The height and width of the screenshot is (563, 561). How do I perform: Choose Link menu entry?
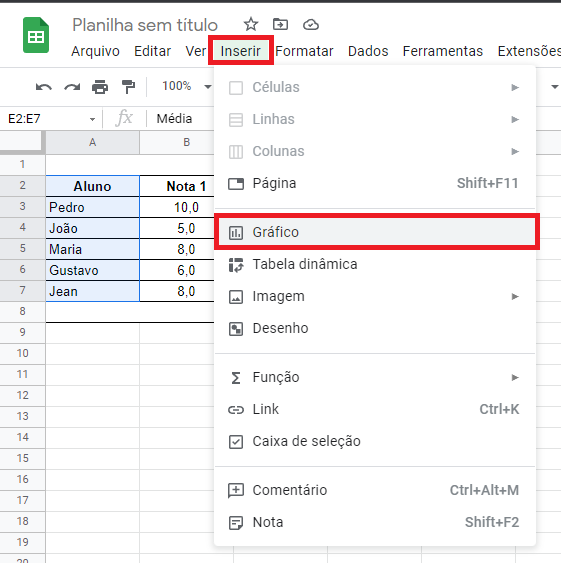[375, 409]
